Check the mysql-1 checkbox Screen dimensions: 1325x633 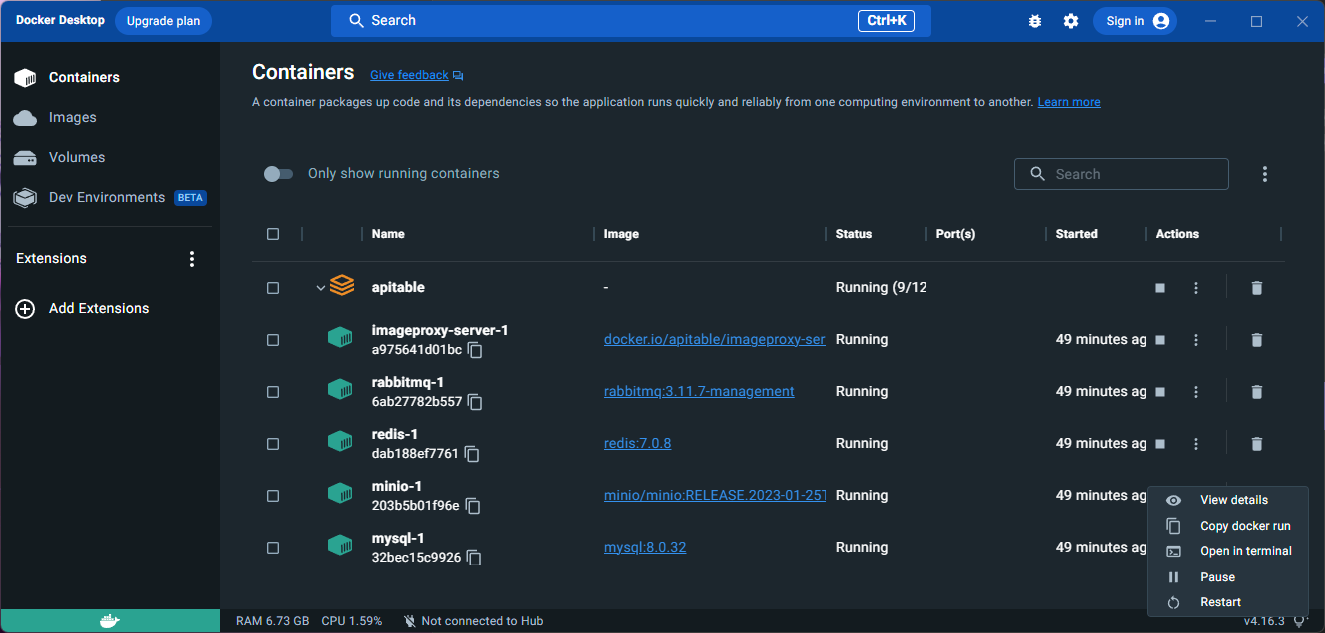273,548
